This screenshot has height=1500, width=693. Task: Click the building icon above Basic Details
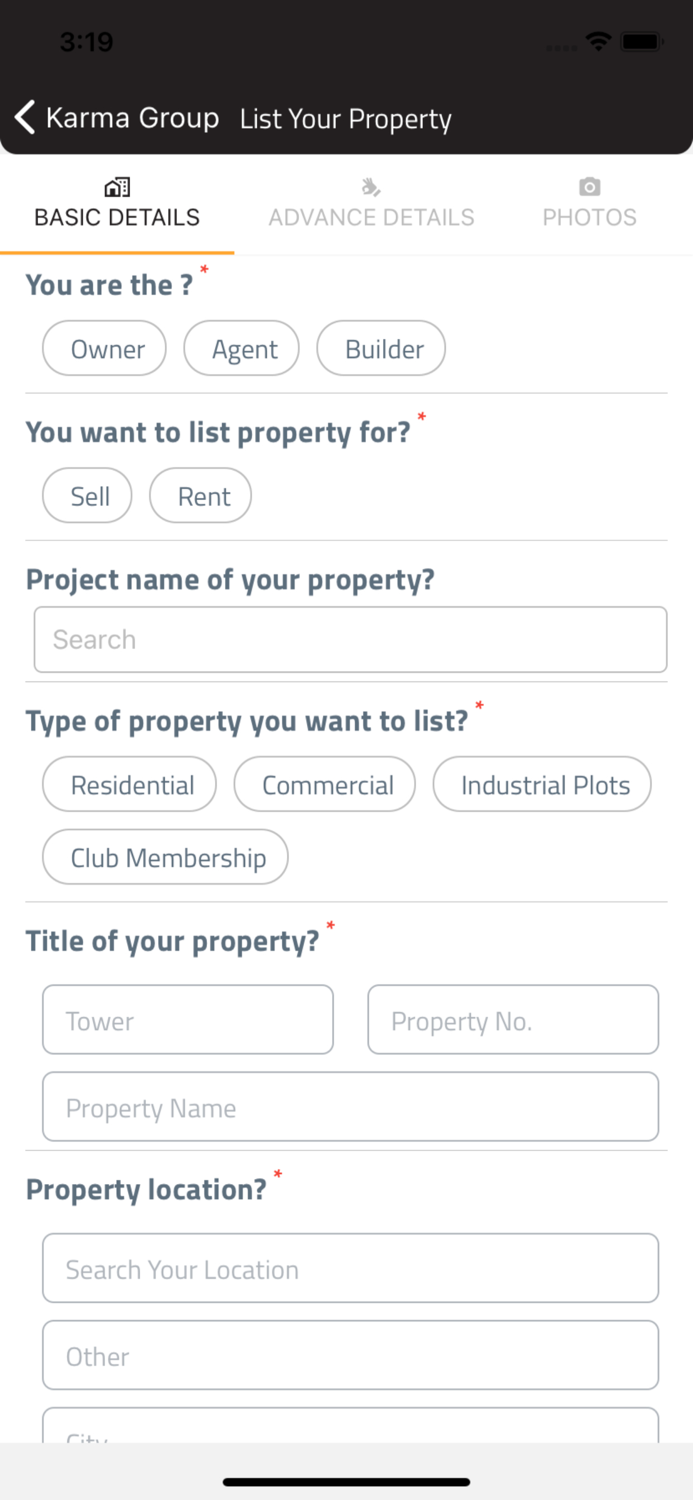click(116, 186)
